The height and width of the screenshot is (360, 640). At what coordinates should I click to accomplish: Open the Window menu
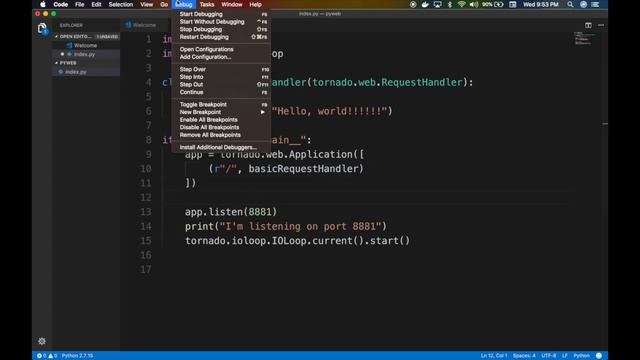tap(231, 4)
